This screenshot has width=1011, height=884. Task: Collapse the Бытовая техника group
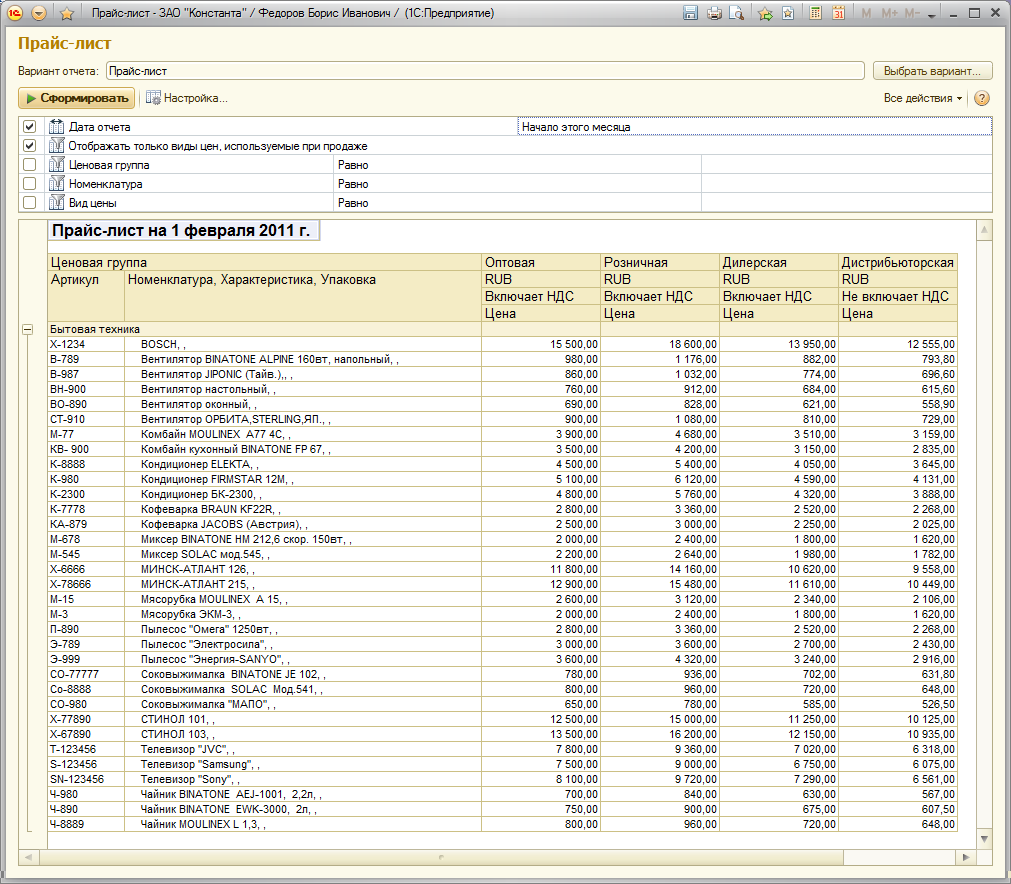pos(28,329)
